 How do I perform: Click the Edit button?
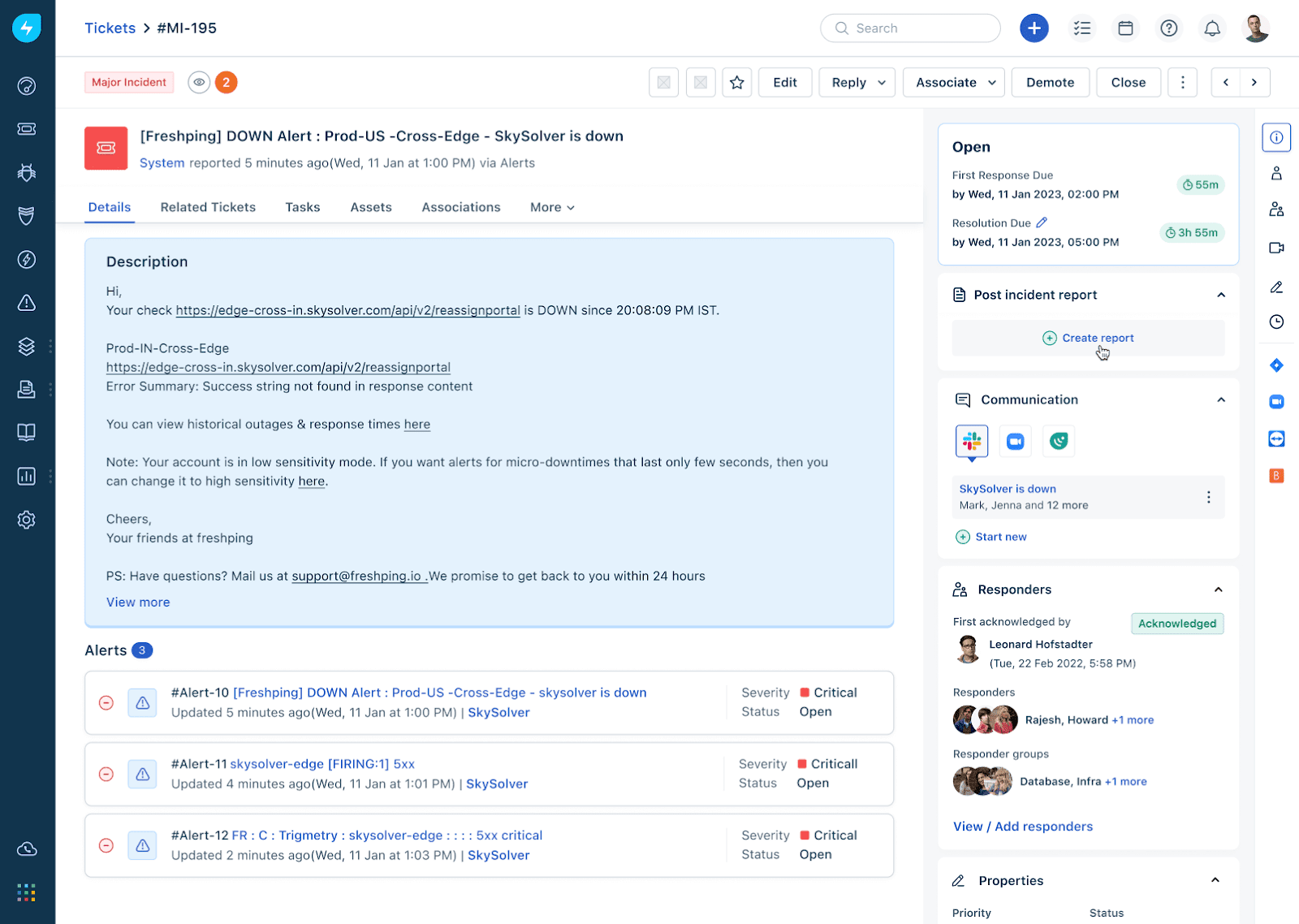[x=785, y=83]
